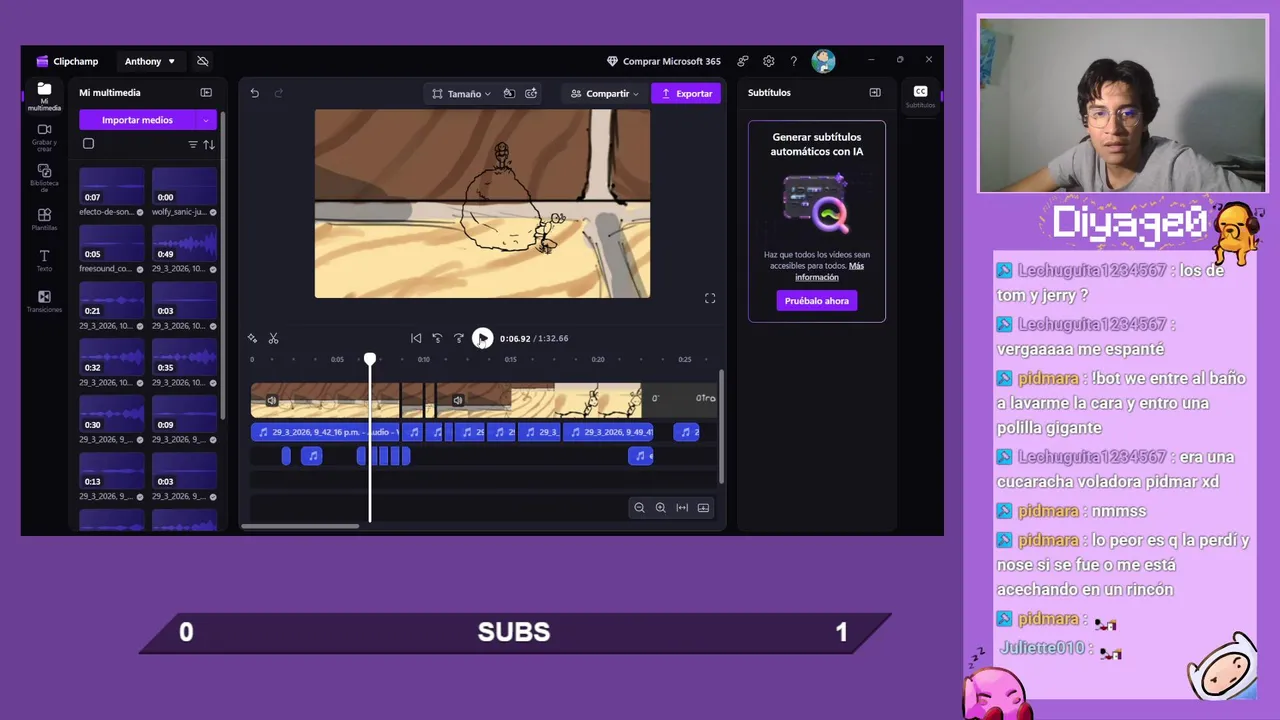Click the cloud sync off icon
This screenshot has width=1280, height=720.
[x=203, y=61]
